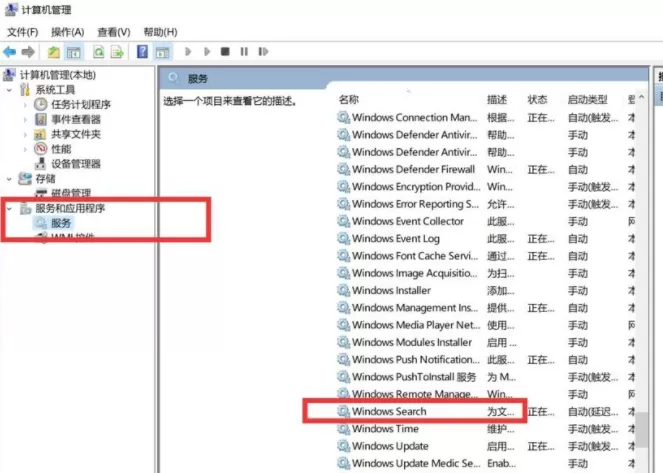Select the Windows Search service row
663x473 pixels.
[485, 411]
